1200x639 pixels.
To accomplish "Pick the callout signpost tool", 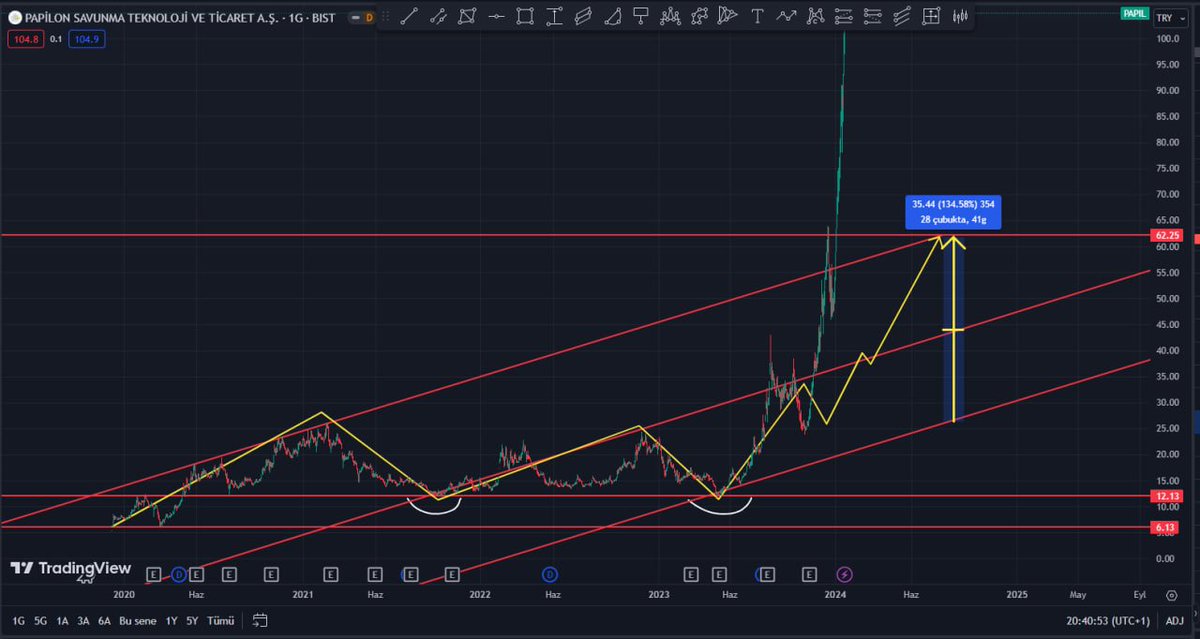I will pos(641,16).
